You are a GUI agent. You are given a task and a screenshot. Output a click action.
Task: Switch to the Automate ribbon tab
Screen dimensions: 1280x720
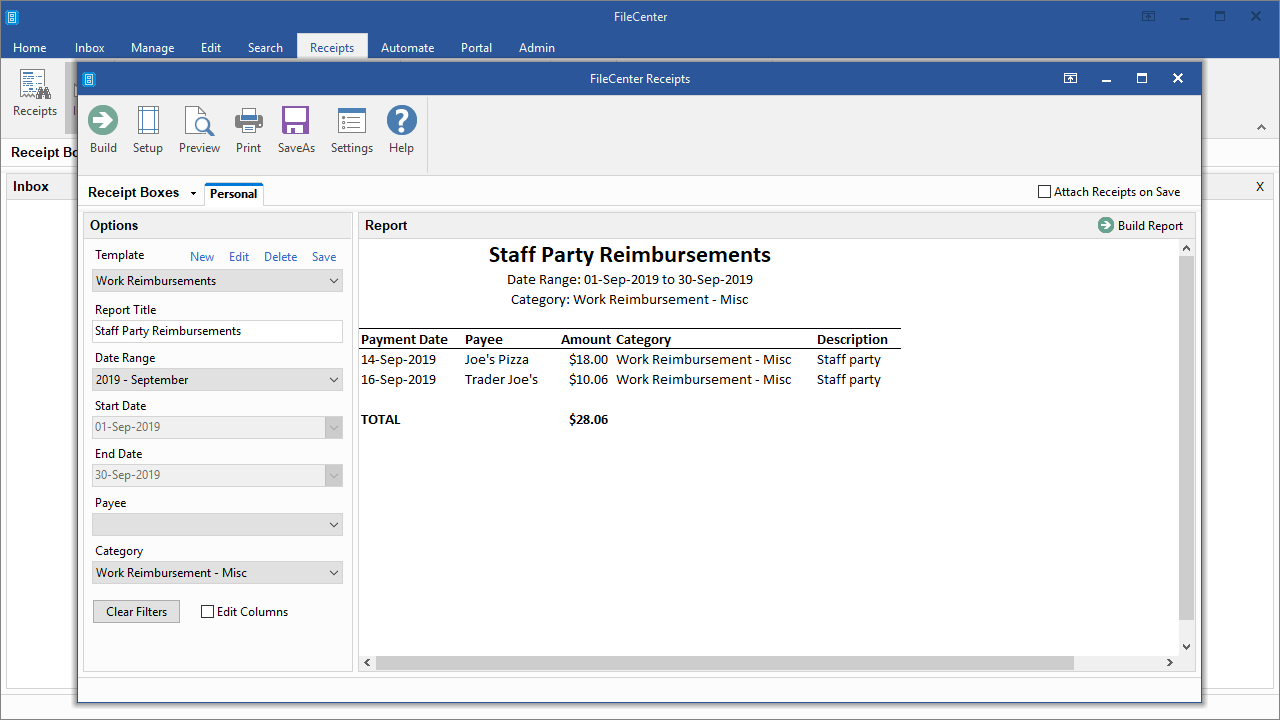[407, 47]
